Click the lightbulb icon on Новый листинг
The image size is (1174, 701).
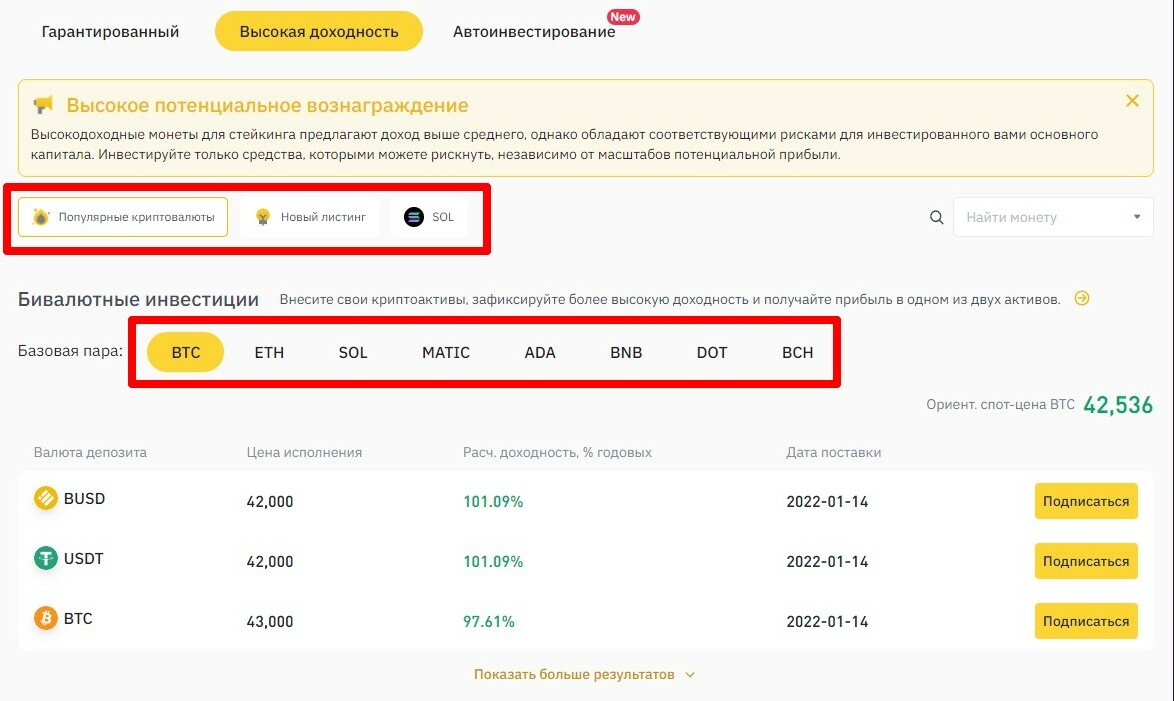(263, 217)
